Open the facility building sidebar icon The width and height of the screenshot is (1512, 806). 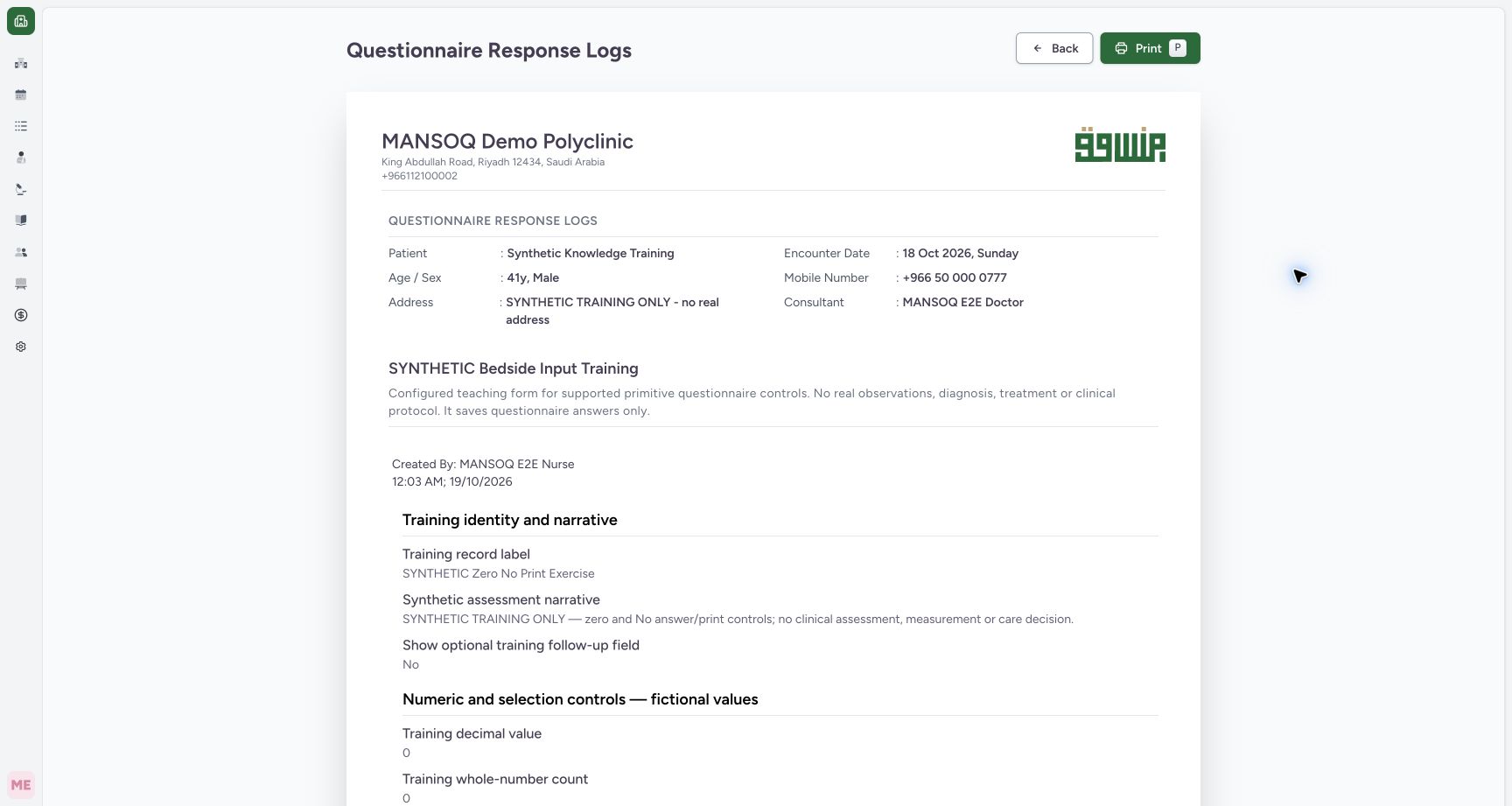coord(21,63)
